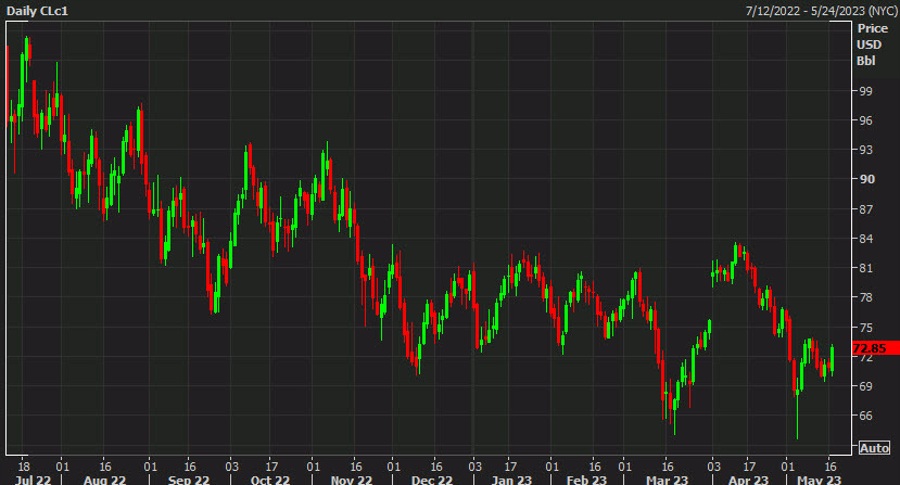Screen dimensions: 900x485
Task: Click the Feb 23 month label
Action: 587,479
